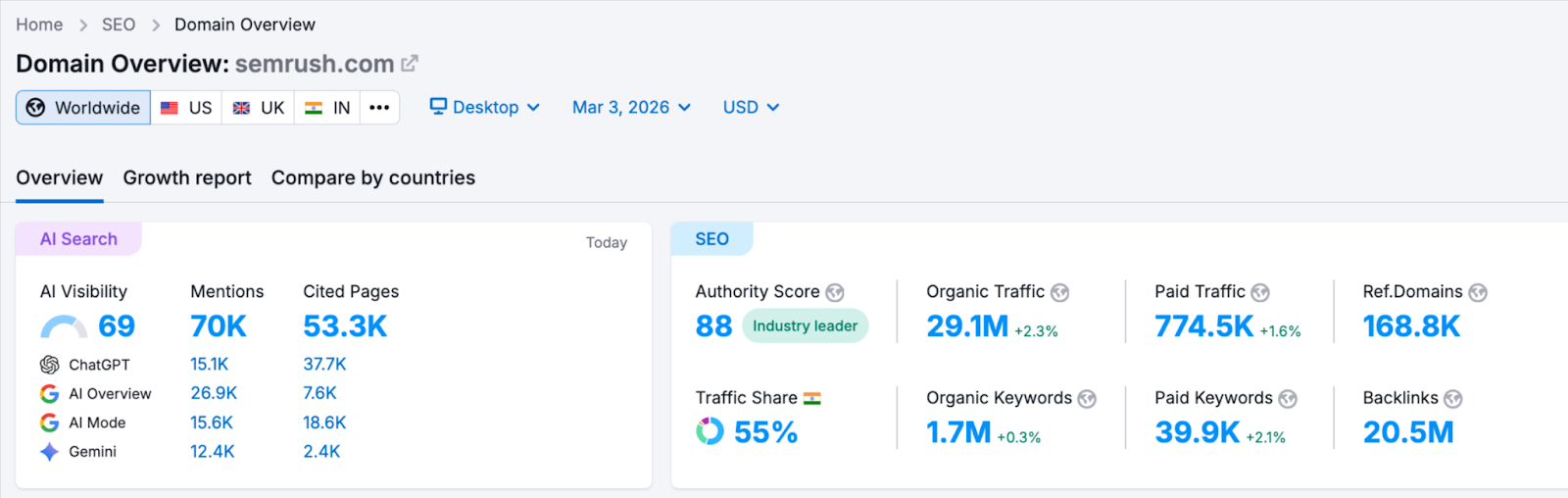Click the SEO section tab

click(x=712, y=239)
